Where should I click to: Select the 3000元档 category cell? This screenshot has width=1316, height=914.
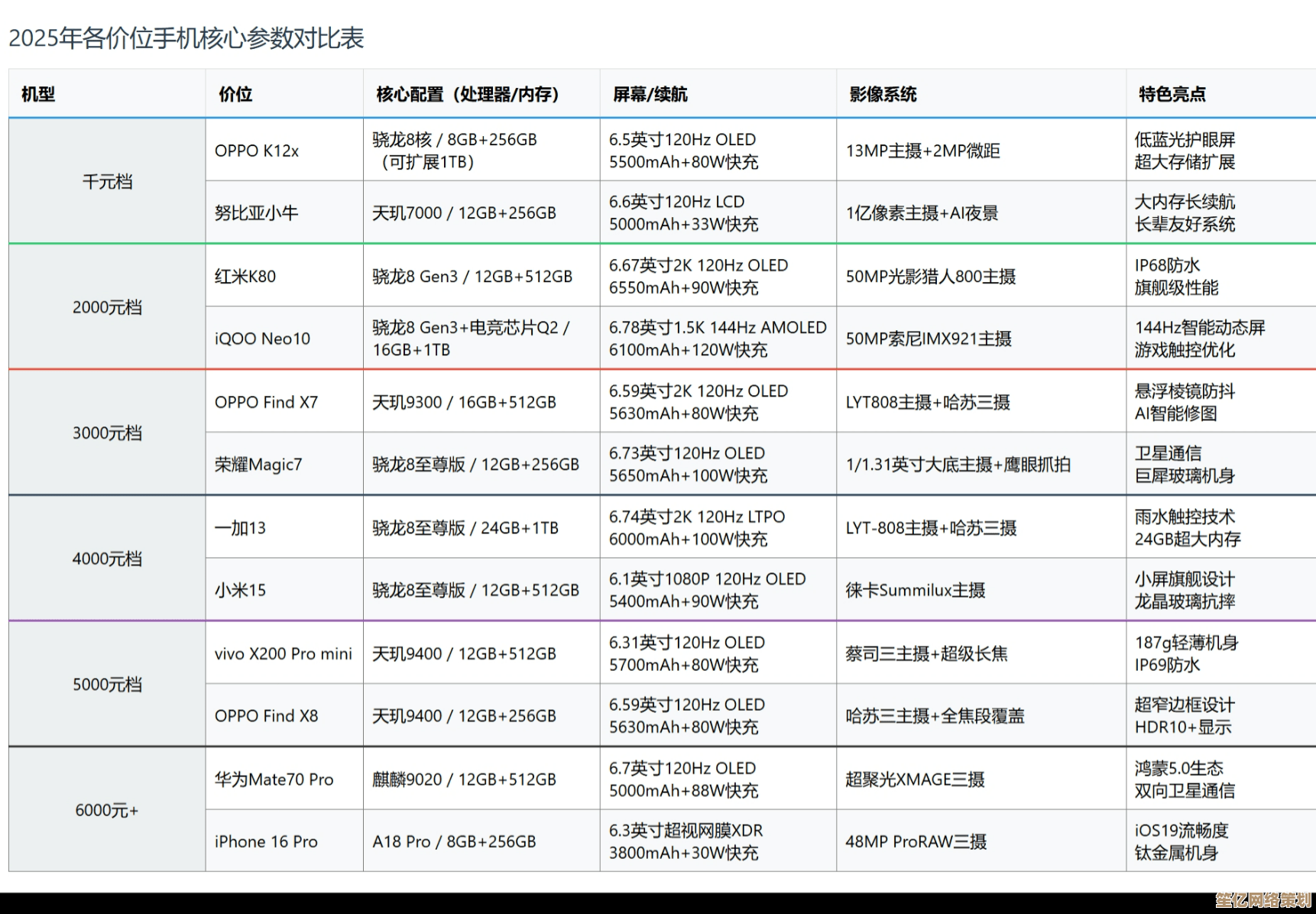tap(107, 433)
